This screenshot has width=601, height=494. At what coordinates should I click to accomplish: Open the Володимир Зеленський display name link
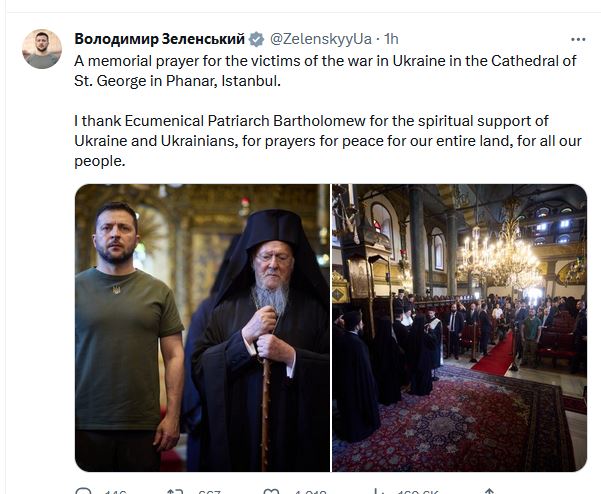[x=159, y=39]
